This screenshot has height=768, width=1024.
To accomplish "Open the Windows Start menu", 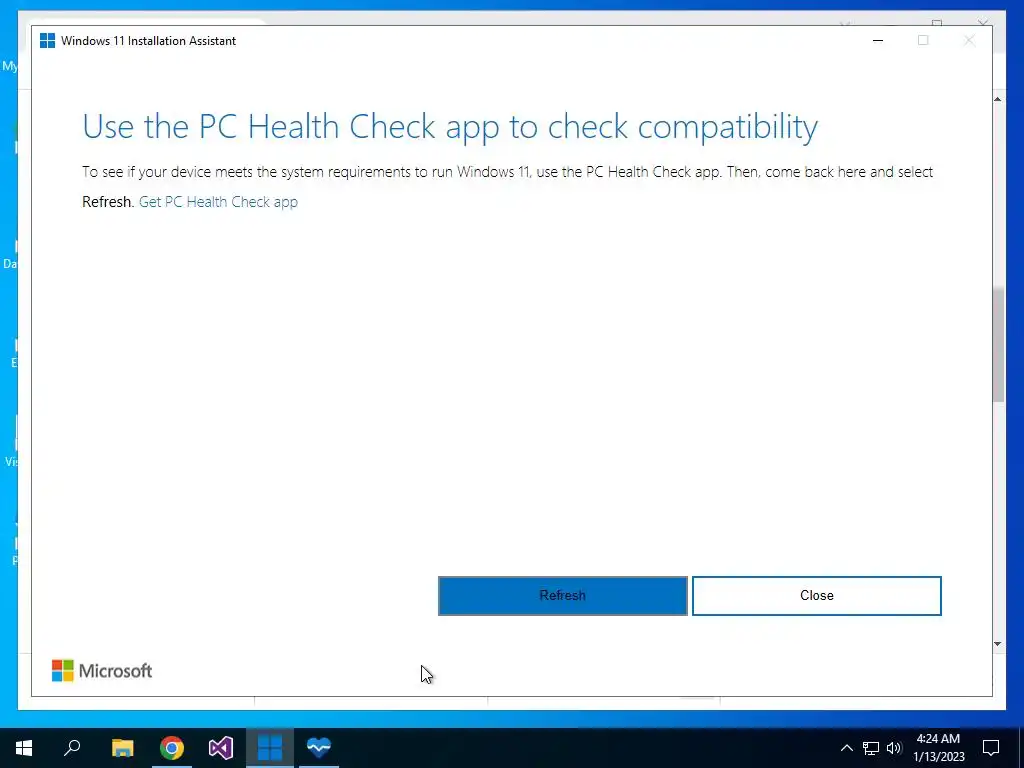I will (24, 748).
